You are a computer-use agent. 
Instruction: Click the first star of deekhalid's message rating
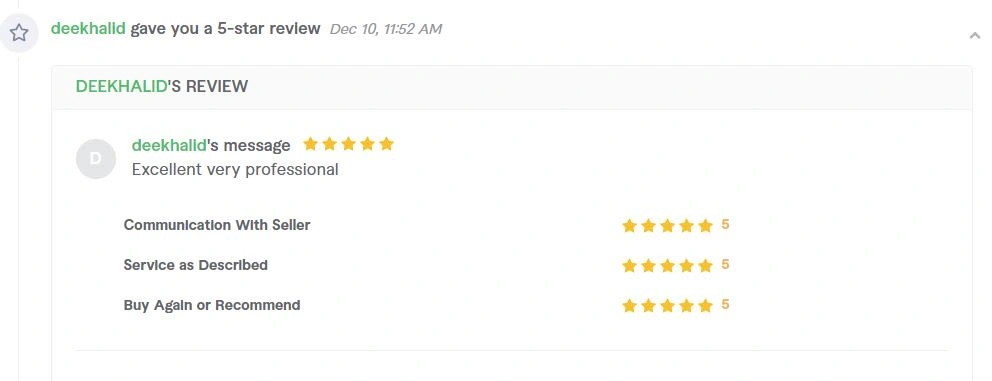click(x=310, y=144)
